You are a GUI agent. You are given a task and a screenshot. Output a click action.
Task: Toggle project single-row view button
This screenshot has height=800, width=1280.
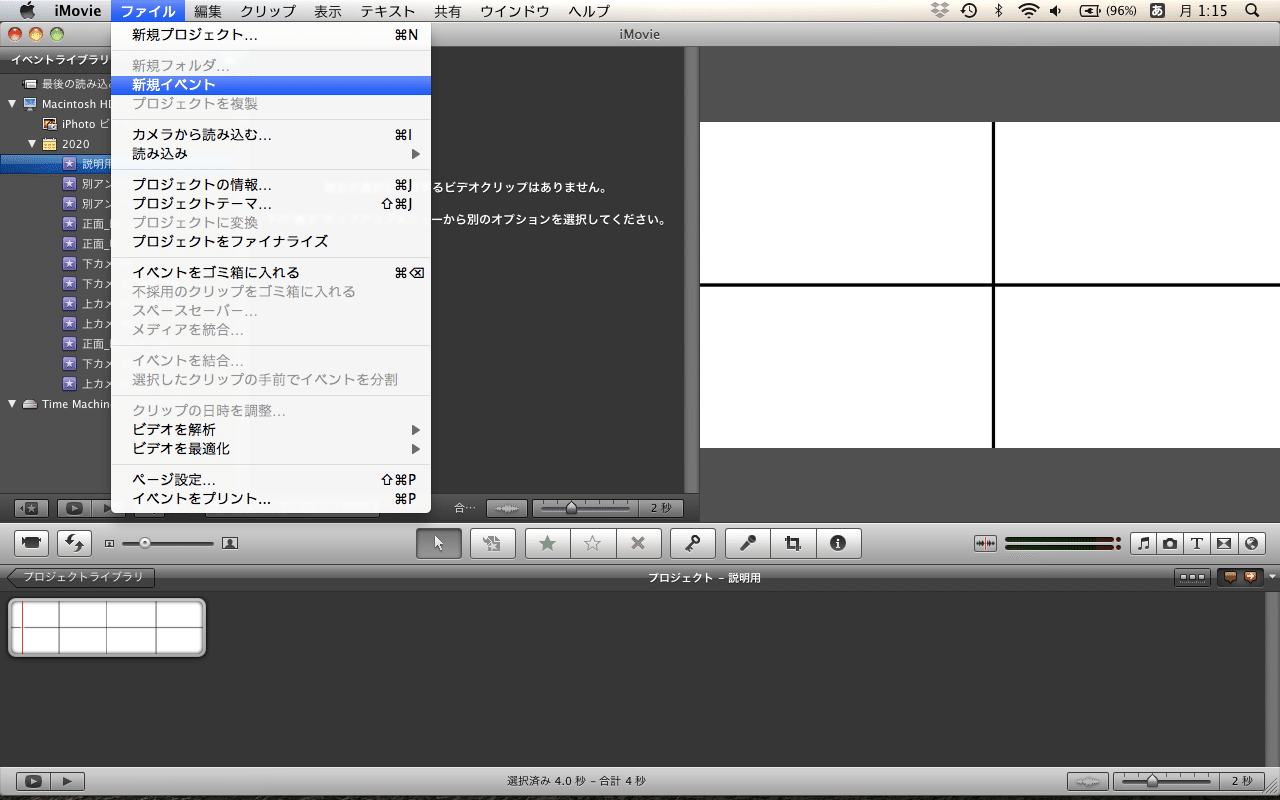click(1191, 577)
